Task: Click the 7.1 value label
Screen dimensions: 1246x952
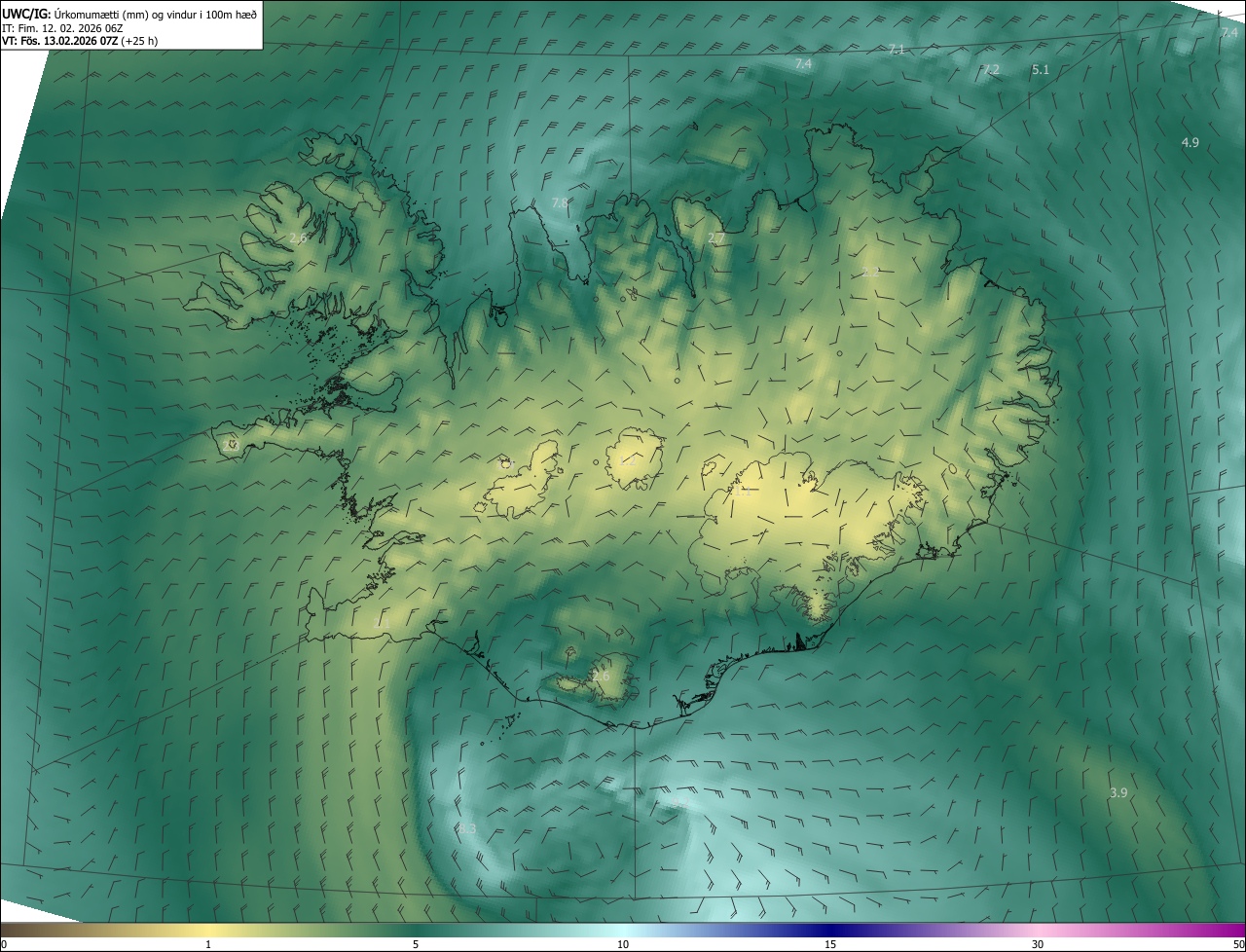Action: pyautogui.click(x=897, y=49)
